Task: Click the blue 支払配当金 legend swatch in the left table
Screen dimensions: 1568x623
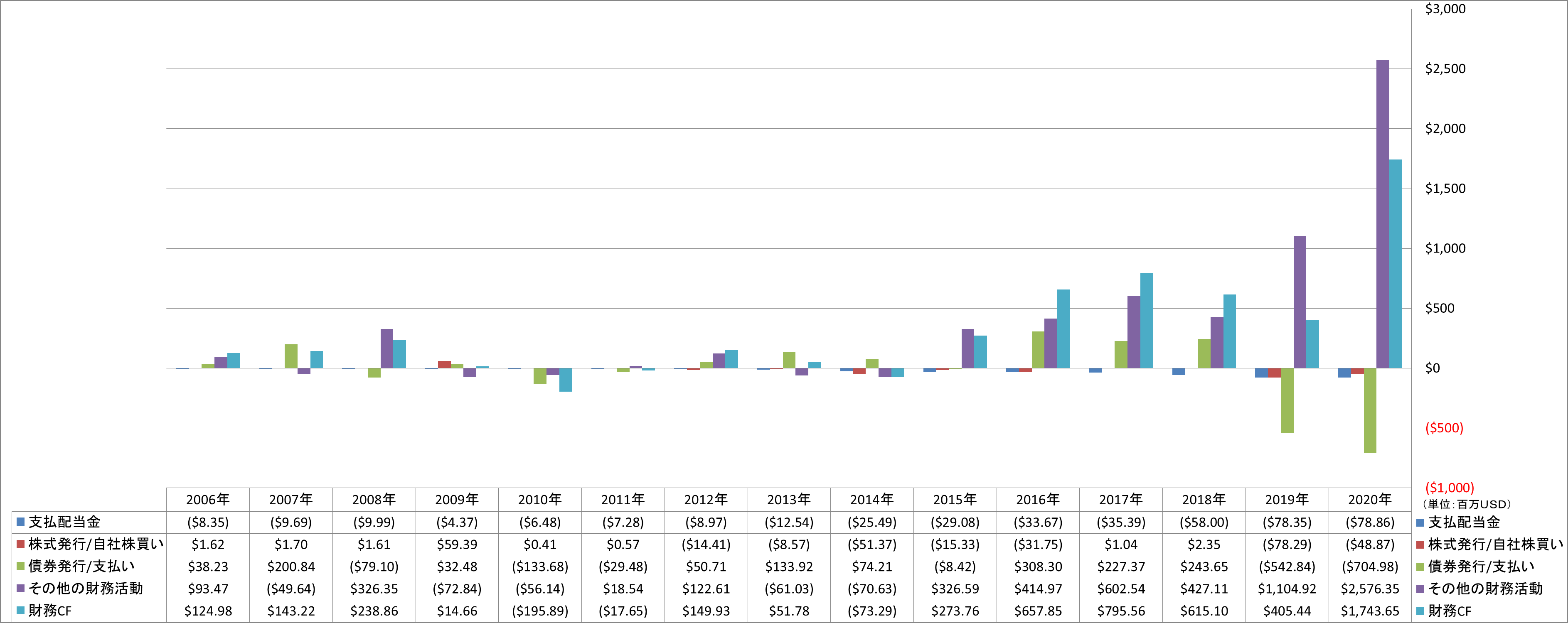Action: [20, 522]
